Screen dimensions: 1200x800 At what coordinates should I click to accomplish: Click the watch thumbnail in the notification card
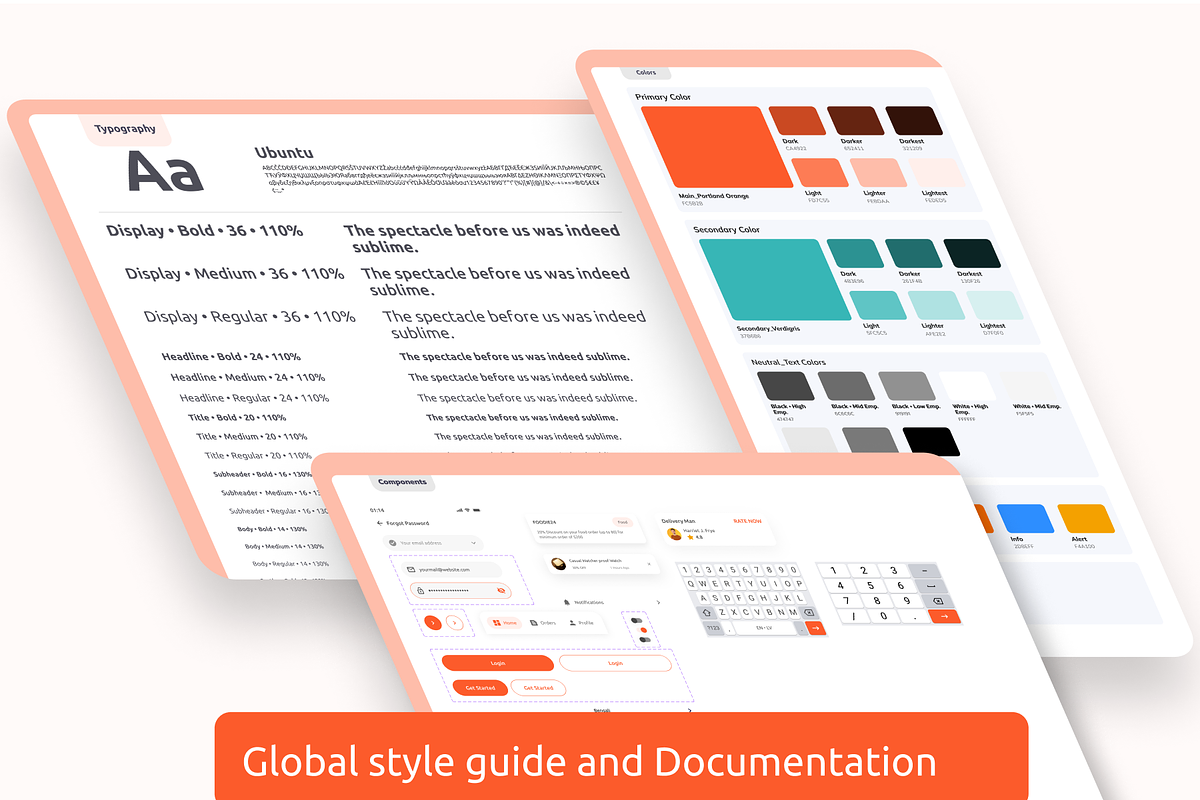558,564
